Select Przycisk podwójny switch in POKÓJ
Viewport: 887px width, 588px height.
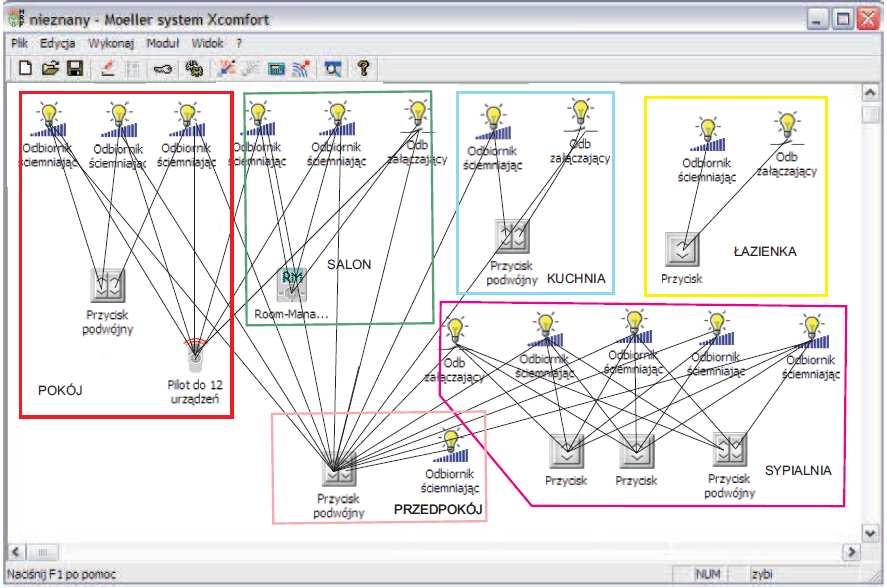tap(107, 285)
